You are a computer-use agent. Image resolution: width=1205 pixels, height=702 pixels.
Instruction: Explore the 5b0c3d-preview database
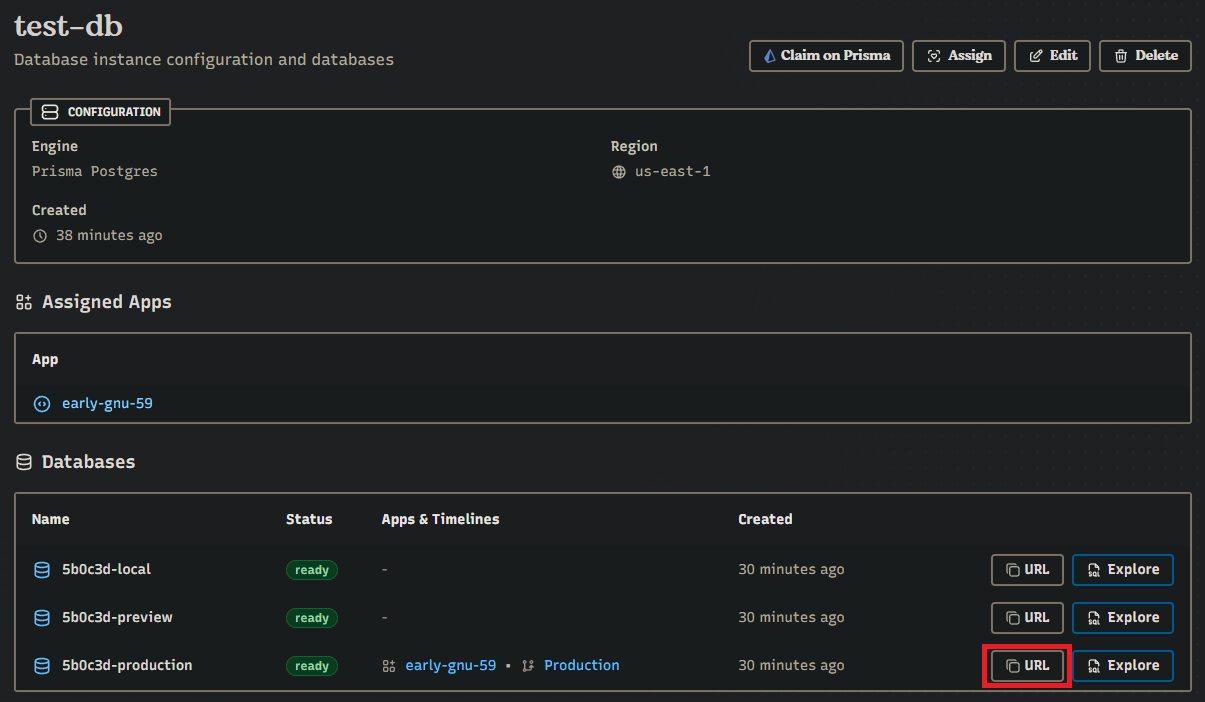point(1122,618)
